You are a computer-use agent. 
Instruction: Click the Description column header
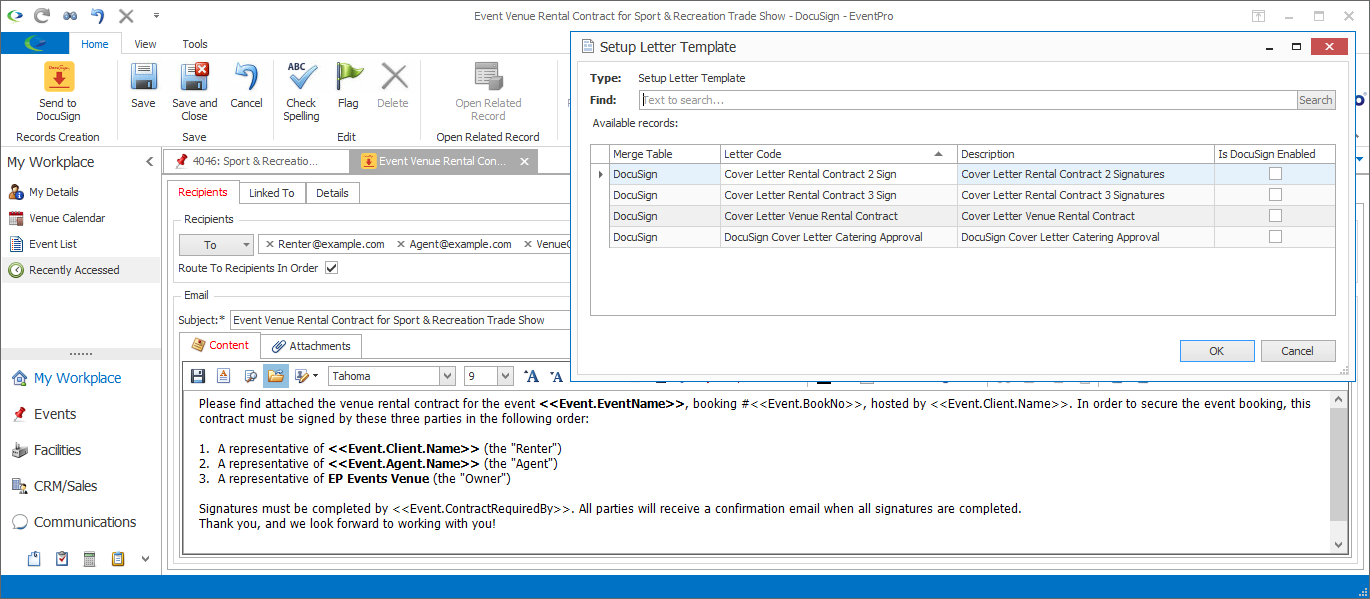click(1086, 154)
